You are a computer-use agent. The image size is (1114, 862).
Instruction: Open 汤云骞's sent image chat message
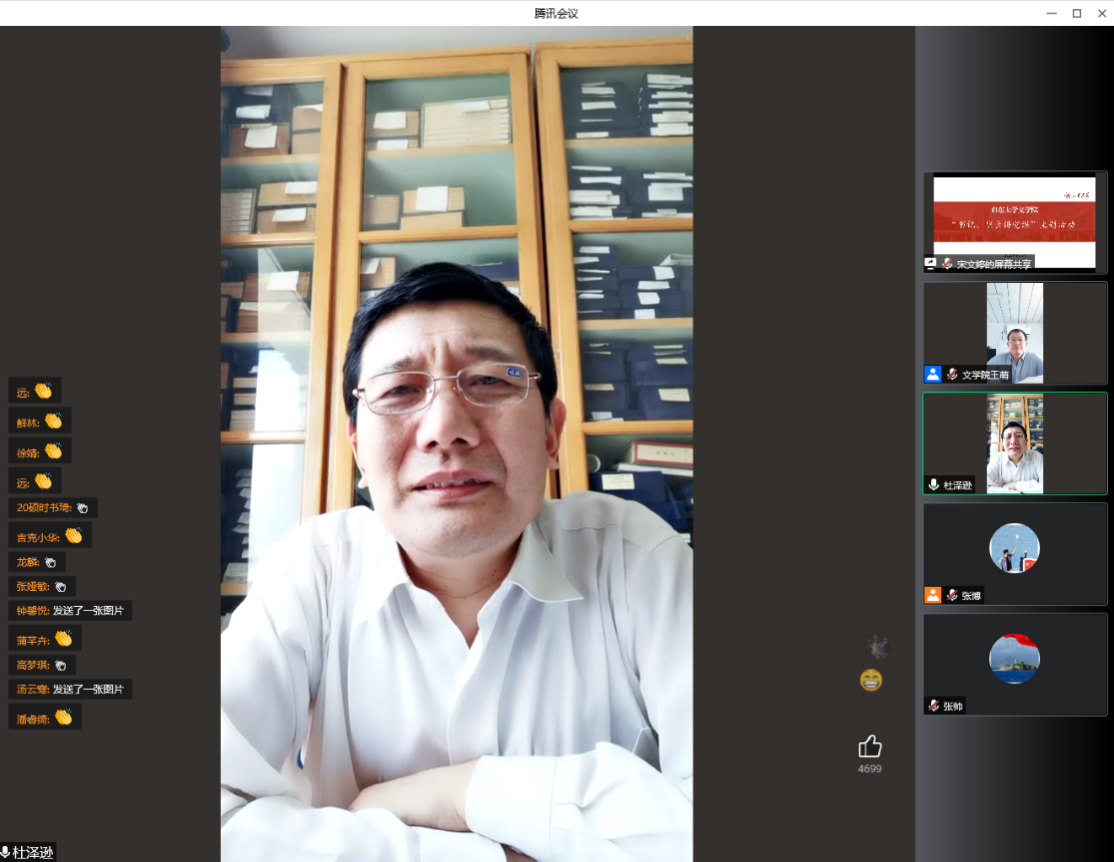pyautogui.click(x=70, y=689)
